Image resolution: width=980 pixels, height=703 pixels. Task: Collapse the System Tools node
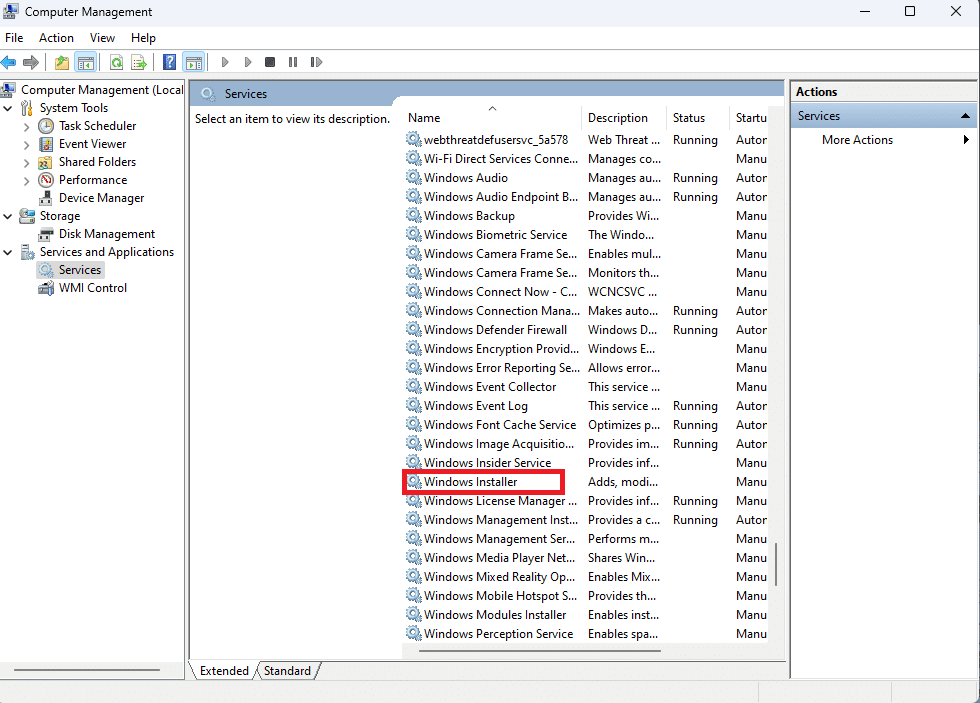8,108
